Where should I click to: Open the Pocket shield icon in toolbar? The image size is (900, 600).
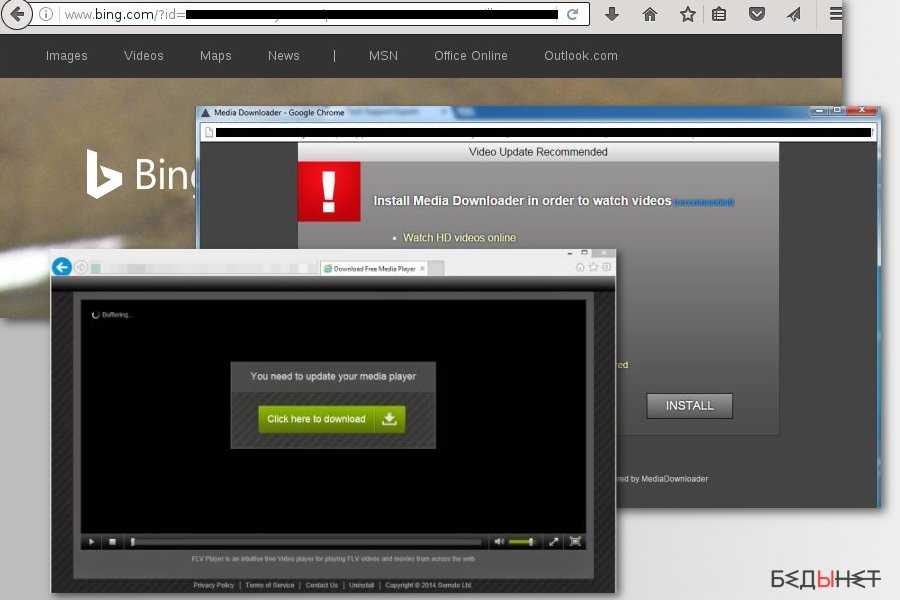click(x=757, y=15)
